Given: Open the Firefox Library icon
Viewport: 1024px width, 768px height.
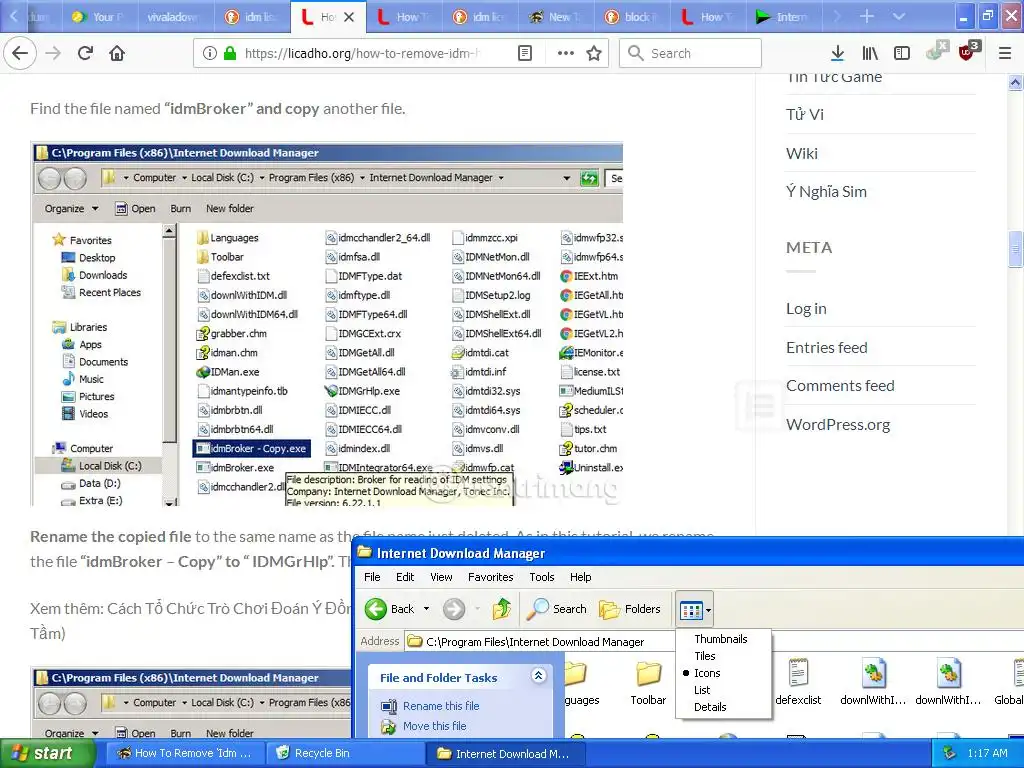Looking at the screenshot, I should 870,53.
